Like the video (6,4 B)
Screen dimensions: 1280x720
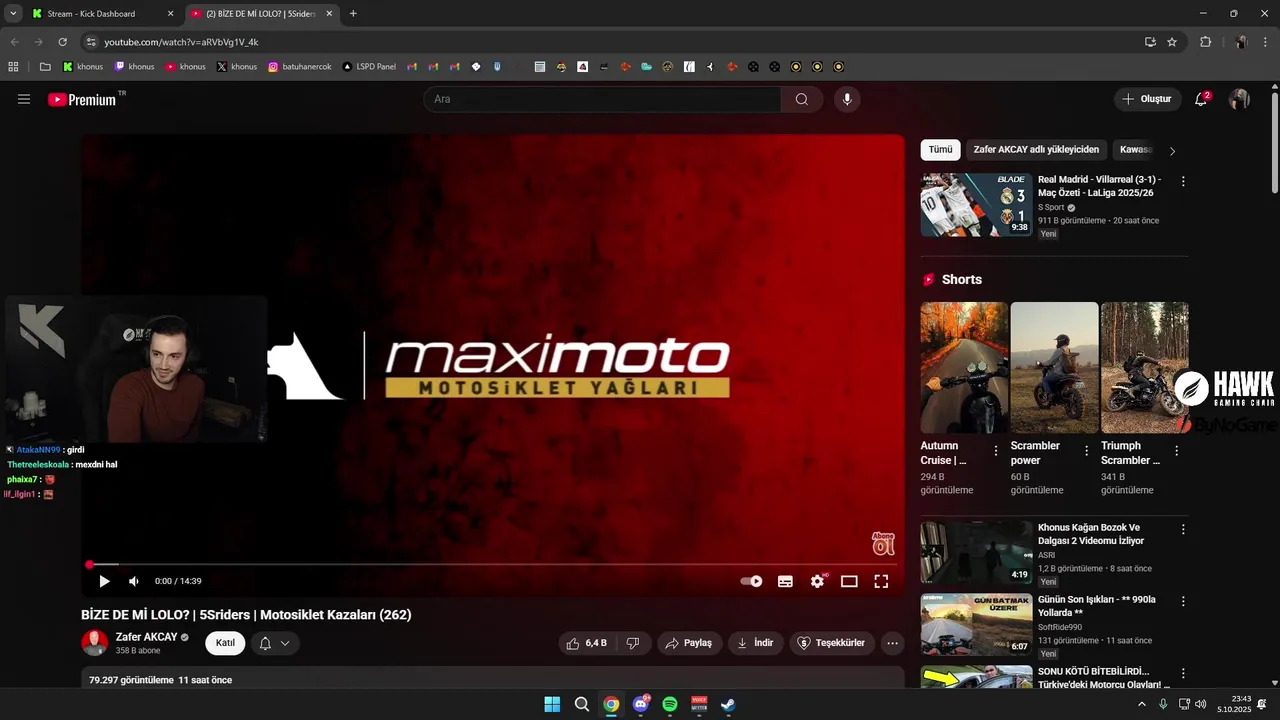(x=586, y=643)
